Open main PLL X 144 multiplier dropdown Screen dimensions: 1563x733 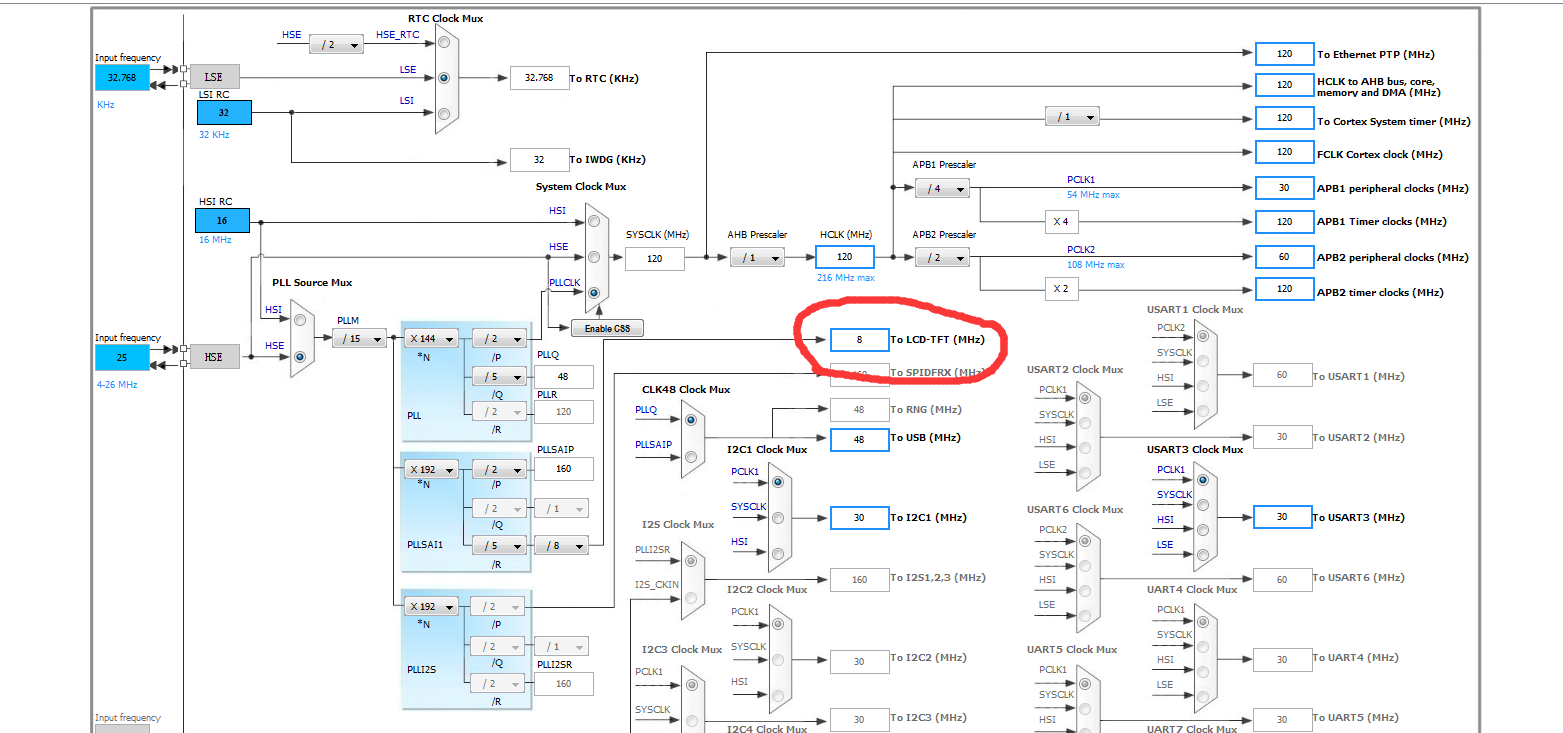[x=431, y=338]
